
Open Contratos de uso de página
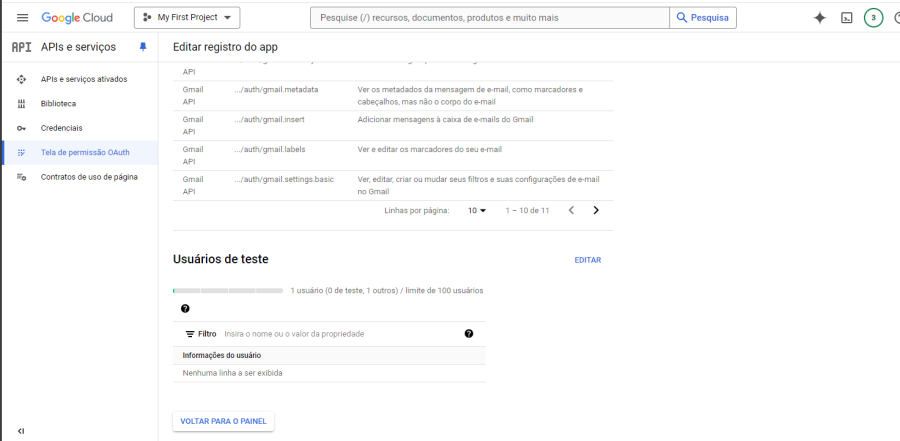pyautogui.click(x=89, y=177)
